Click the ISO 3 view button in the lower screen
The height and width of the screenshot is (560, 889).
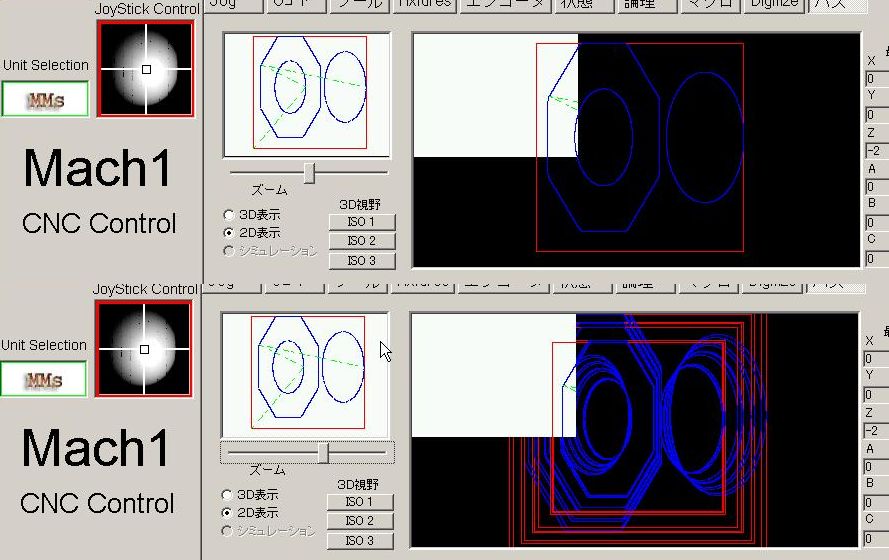(x=360, y=541)
